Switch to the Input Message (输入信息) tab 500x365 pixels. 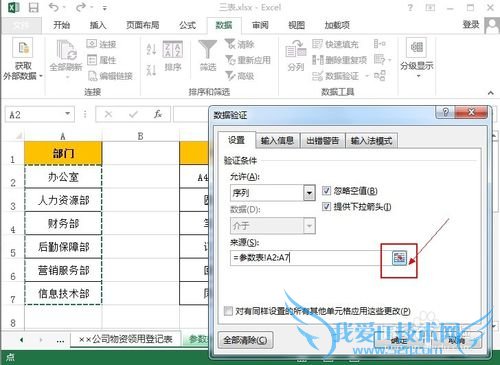point(277,141)
